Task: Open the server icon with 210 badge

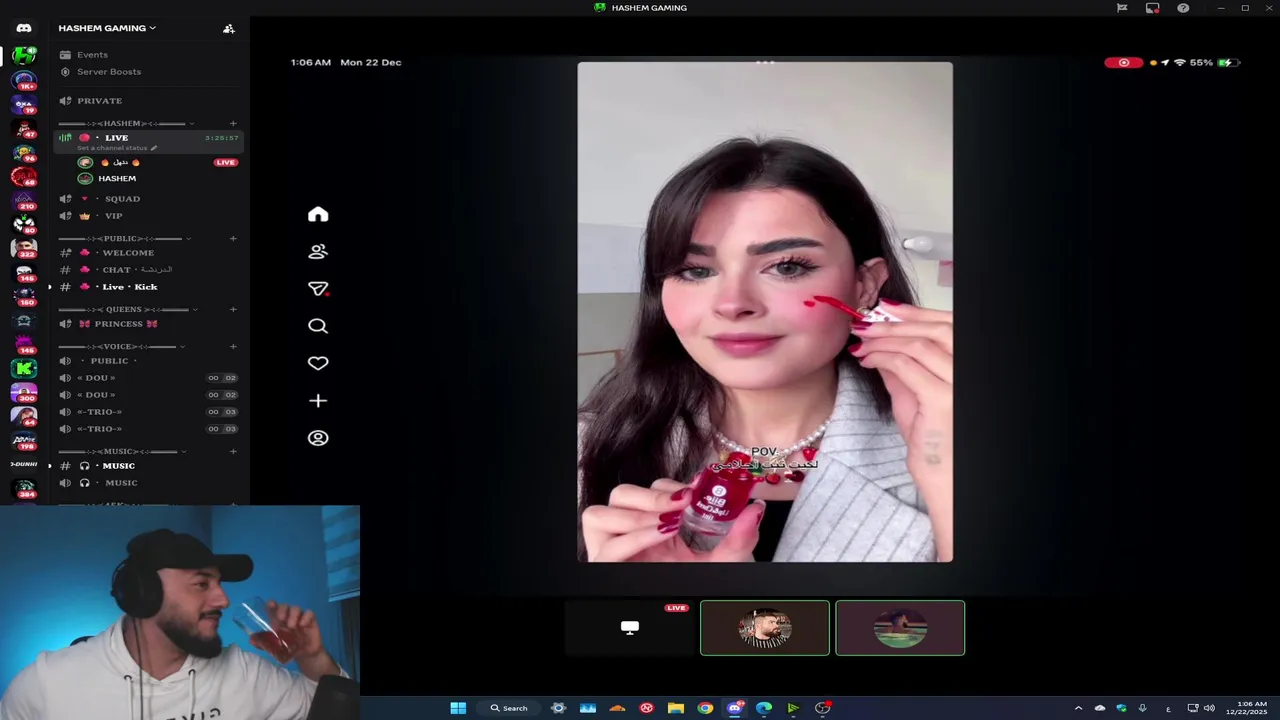Action: click(24, 200)
